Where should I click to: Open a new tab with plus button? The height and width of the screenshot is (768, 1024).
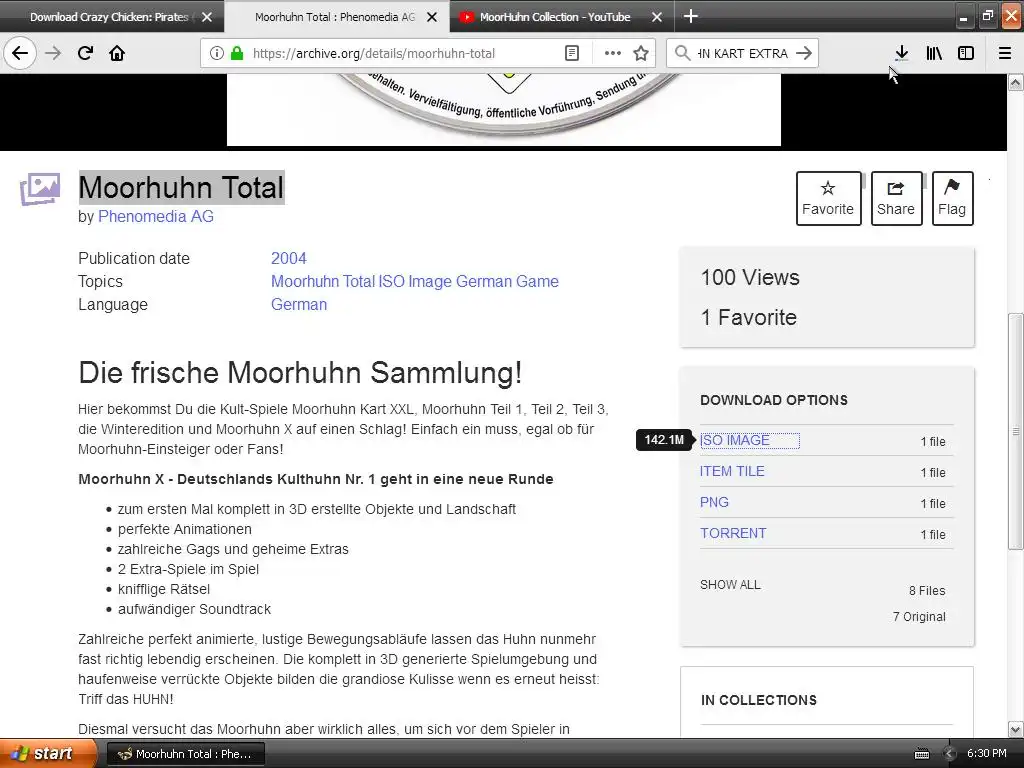click(x=691, y=16)
